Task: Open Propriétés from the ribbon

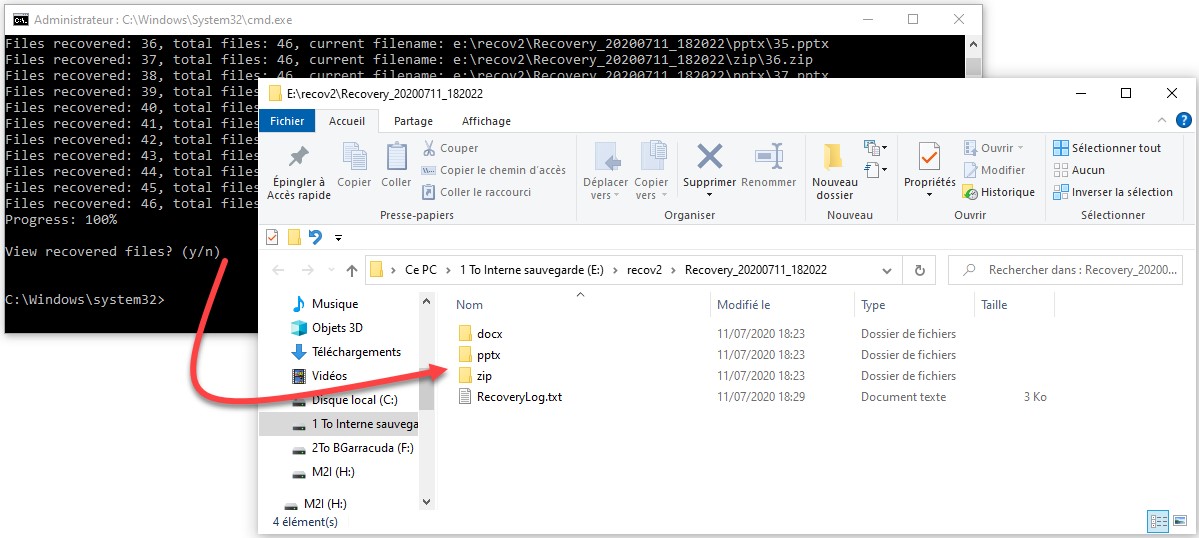Action: click(x=929, y=160)
